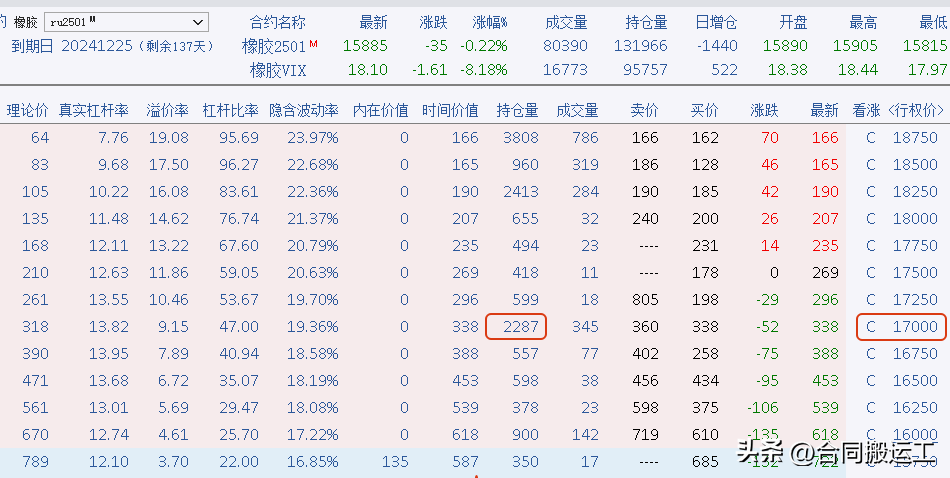Image resolution: width=950 pixels, height=478 pixels.
Task: Sort by 内在价值 column header
Action: pyautogui.click(x=380, y=110)
